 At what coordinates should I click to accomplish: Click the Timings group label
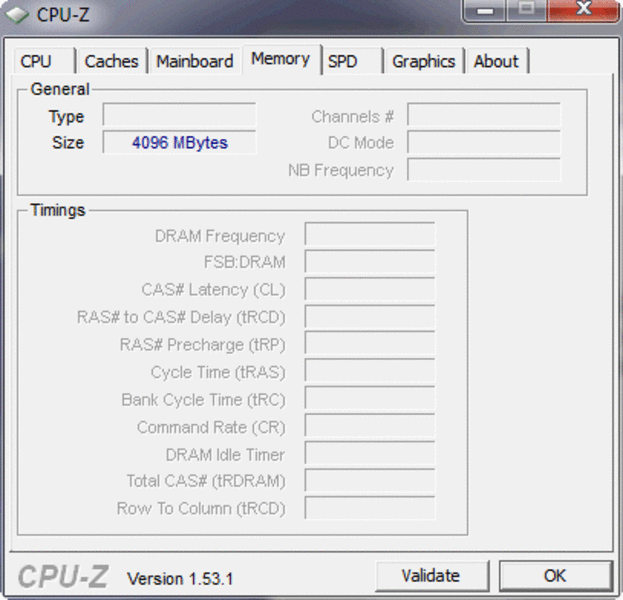tap(58, 210)
